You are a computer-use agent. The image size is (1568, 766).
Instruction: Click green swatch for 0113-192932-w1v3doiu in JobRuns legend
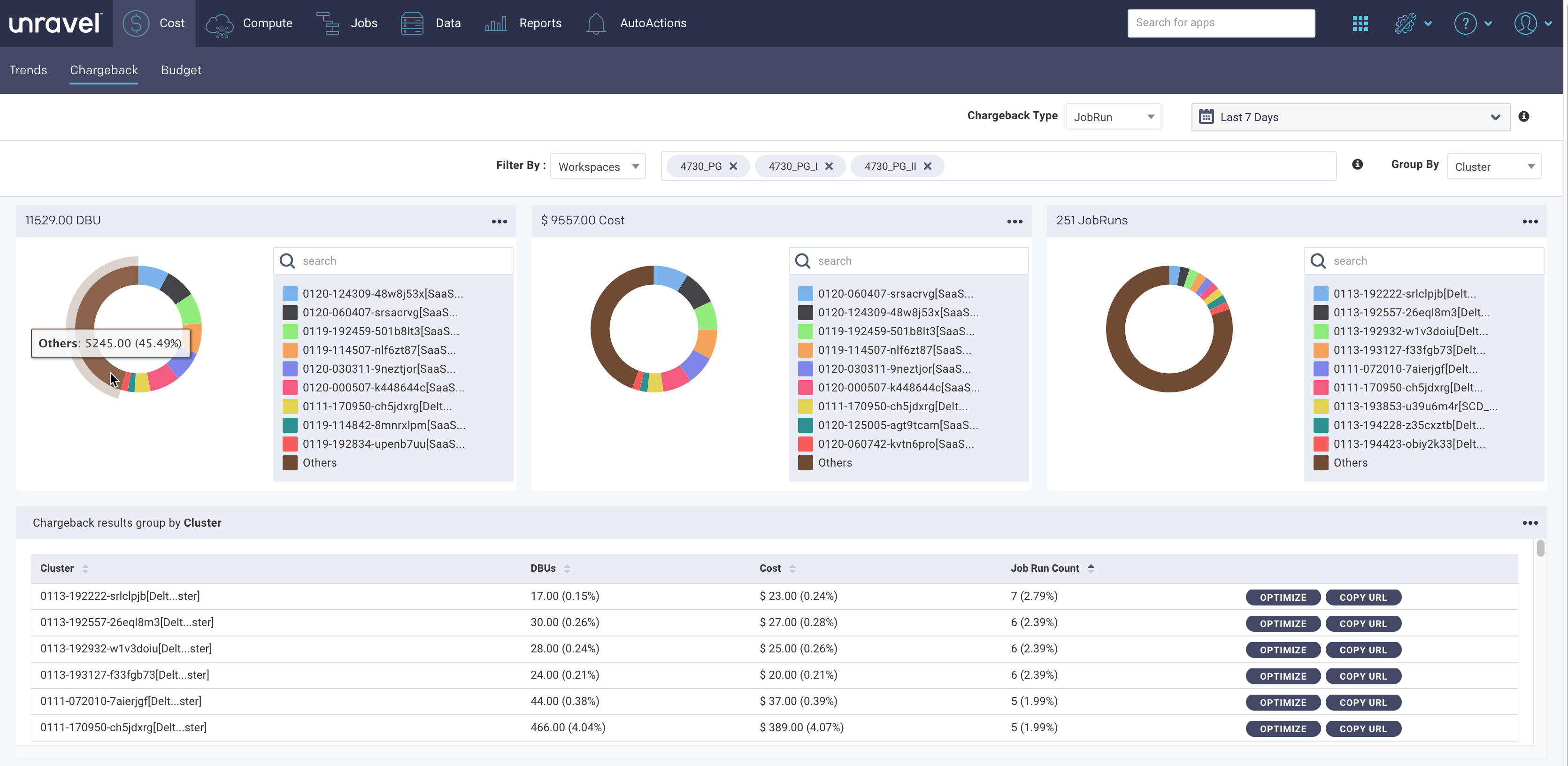tap(1320, 331)
